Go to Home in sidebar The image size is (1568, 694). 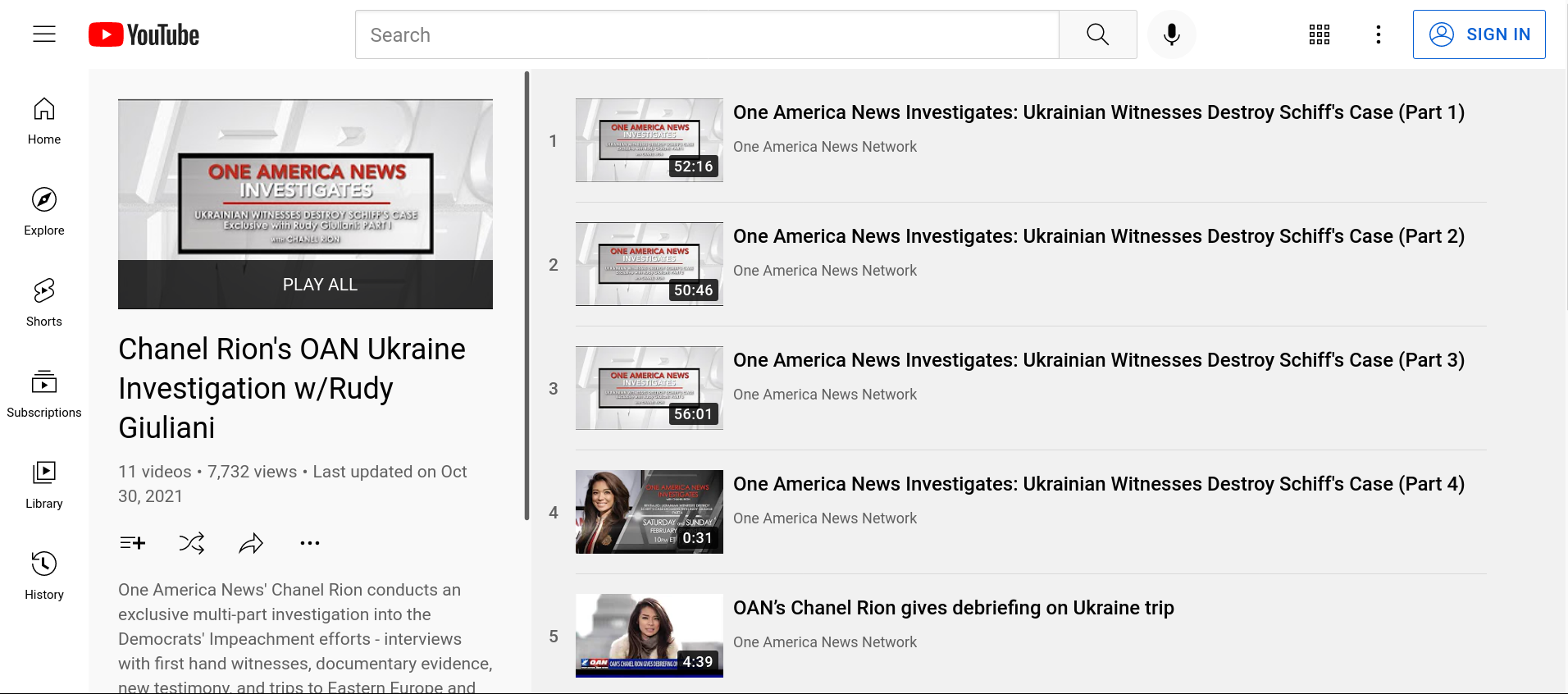(x=44, y=121)
